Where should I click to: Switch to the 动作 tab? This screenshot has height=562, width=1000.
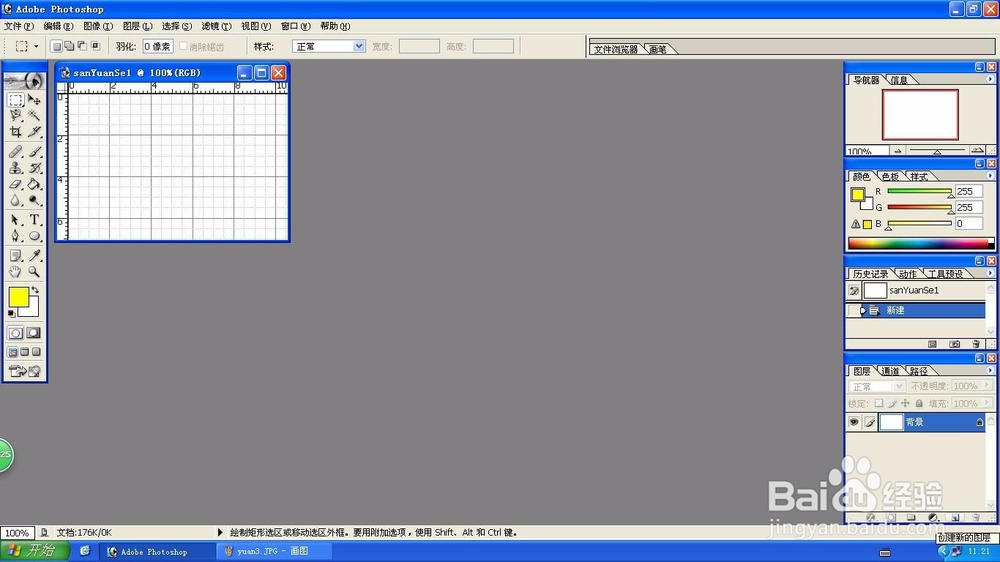(908, 274)
